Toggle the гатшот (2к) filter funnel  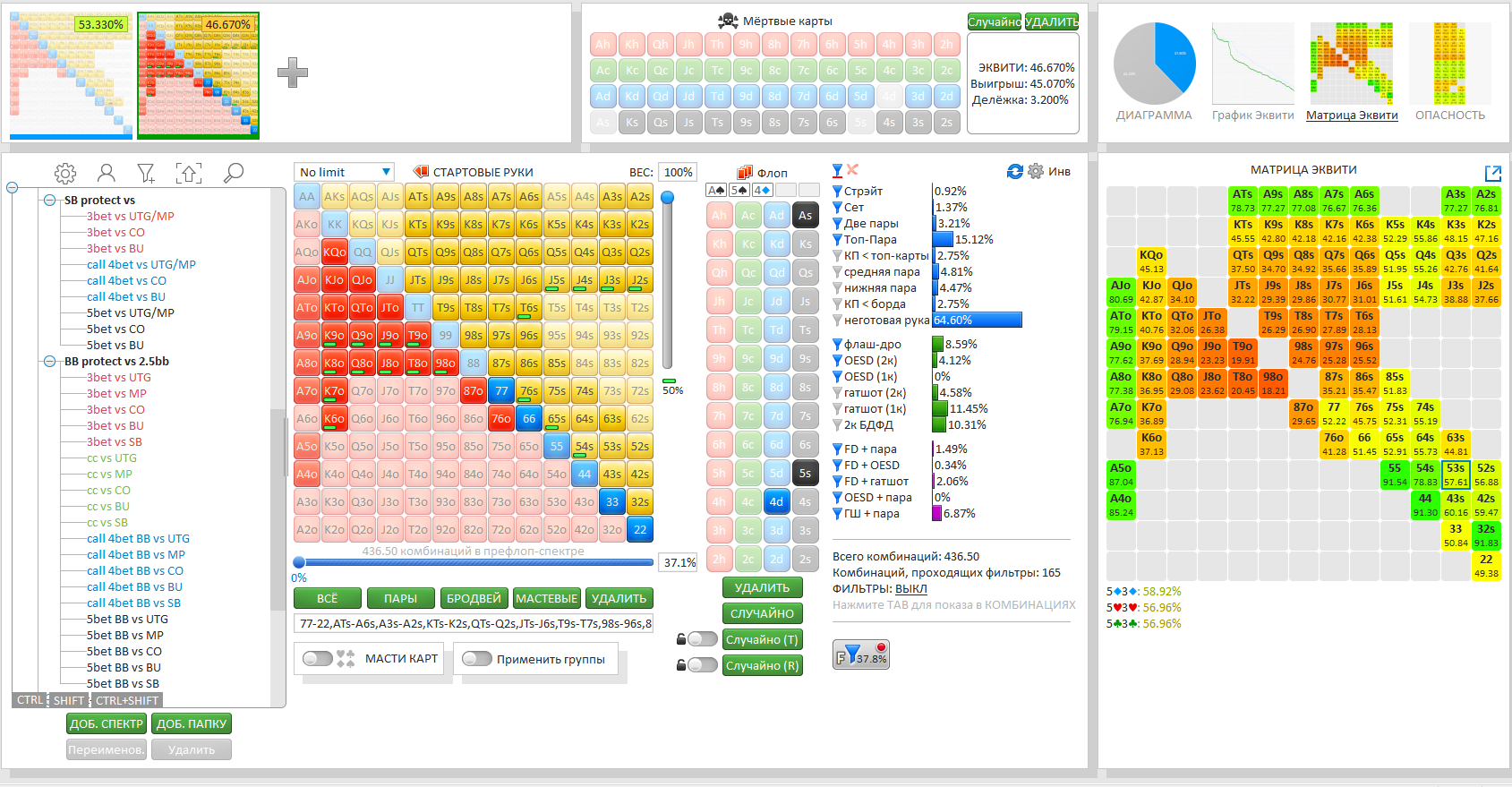[837, 393]
